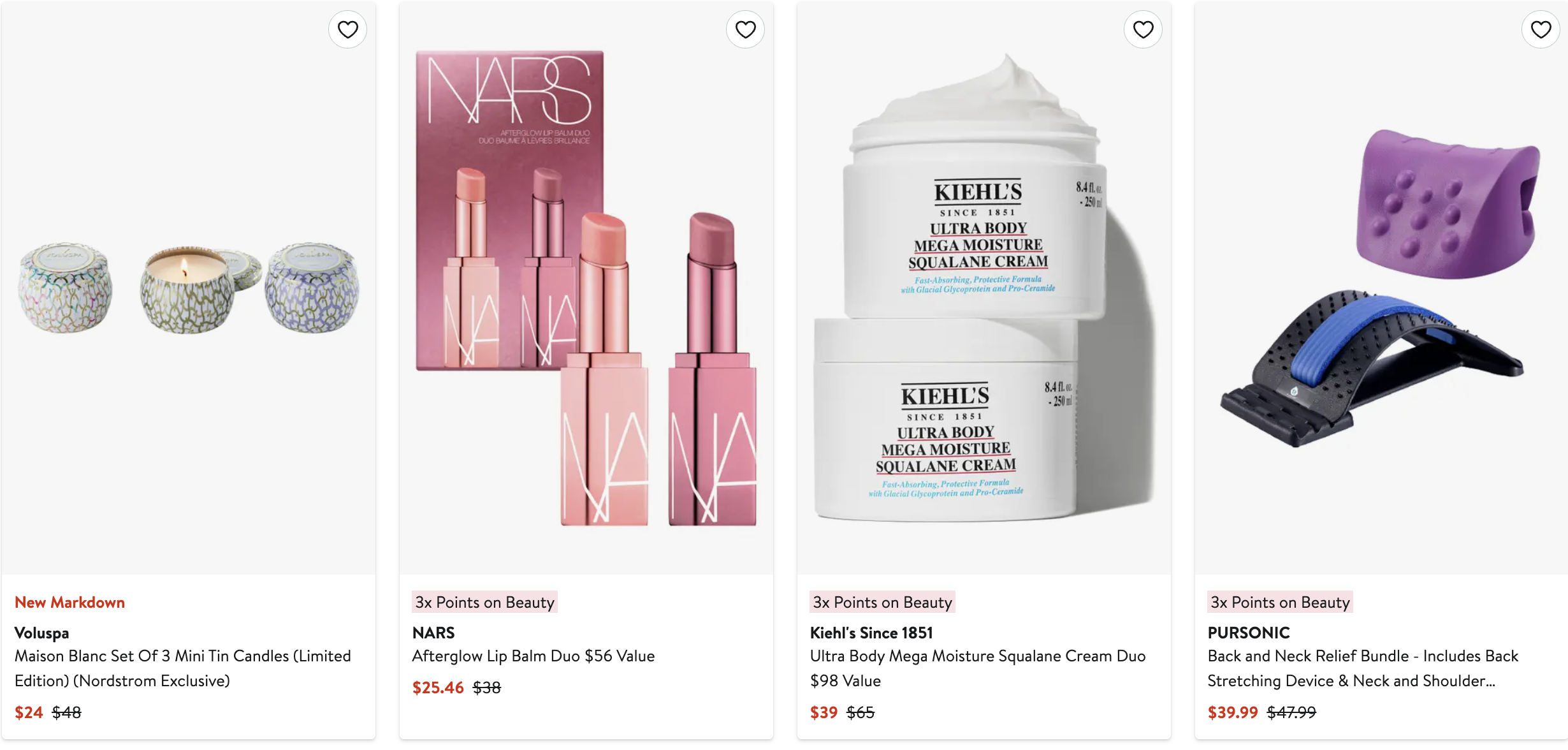Screen dimensions: 1568x750
Task: View PURSONIC back stretcher product image
Action: tap(1381, 288)
